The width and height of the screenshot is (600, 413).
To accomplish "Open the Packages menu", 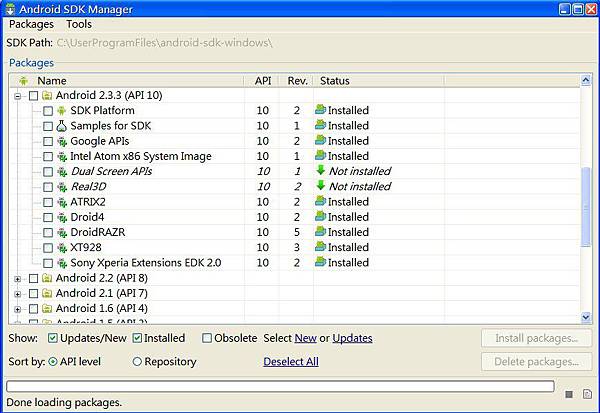I will coord(31,24).
